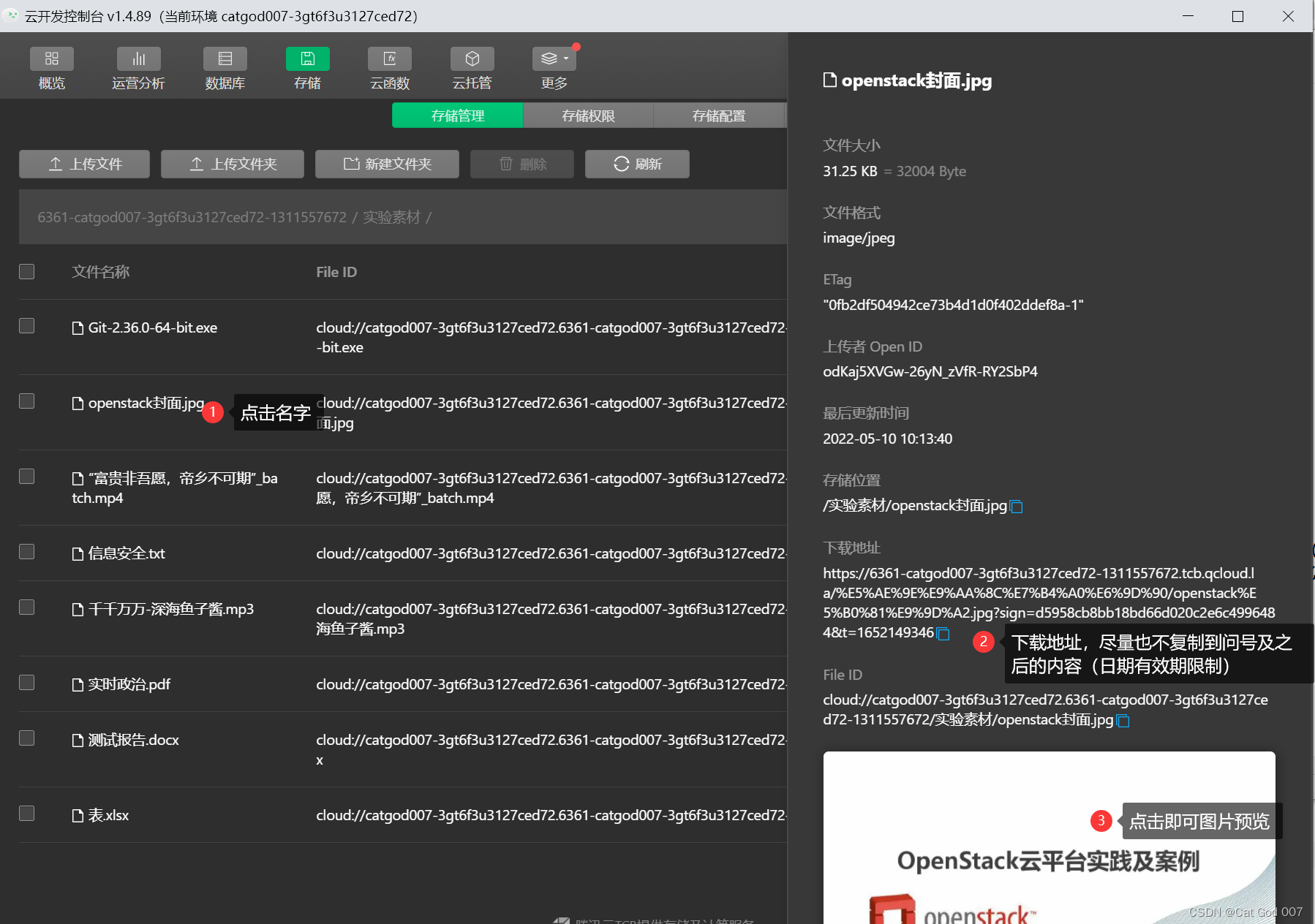Click file icon beside 测试报告.docx
Screen dimensions: 1315x924
tap(78, 741)
